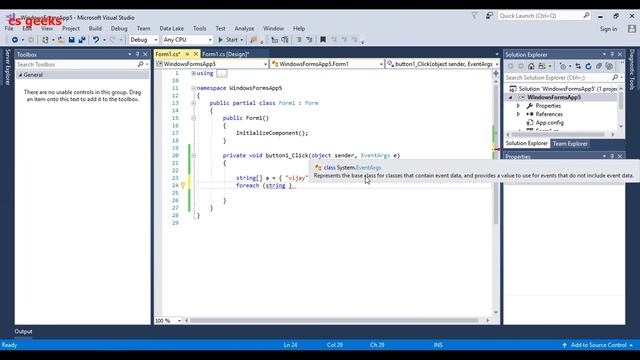Switch to the Team Explorer tab
Viewport: 640px width, 360px height.
pyautogui.click(x=570, y=144)
